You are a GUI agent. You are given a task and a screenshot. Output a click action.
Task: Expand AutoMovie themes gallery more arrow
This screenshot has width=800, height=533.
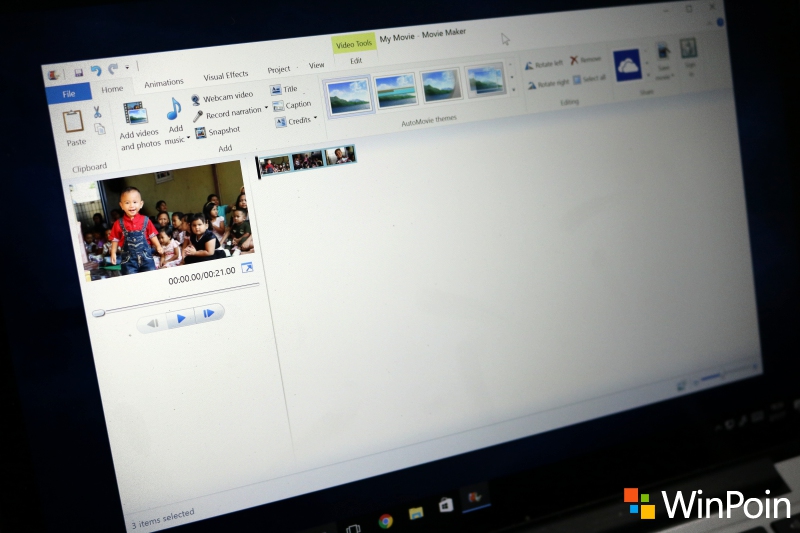(x=514, y=89)
